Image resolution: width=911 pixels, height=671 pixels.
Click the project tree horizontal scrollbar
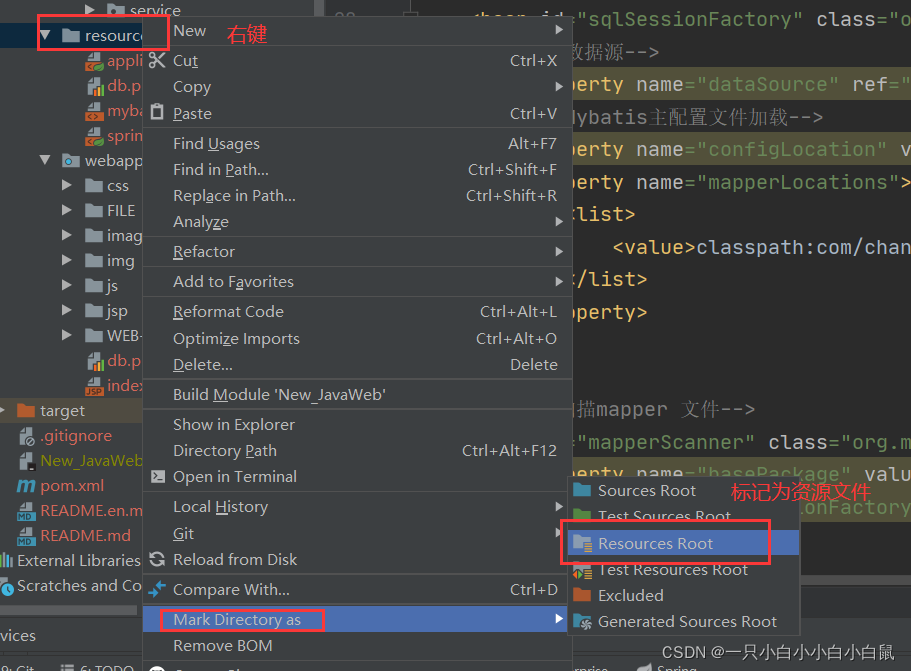[69, 610]
